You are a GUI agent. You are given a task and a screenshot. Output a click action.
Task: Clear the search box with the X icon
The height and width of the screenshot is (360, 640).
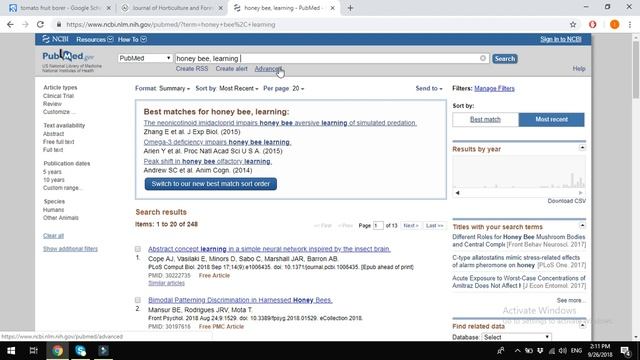coord(483,58)
